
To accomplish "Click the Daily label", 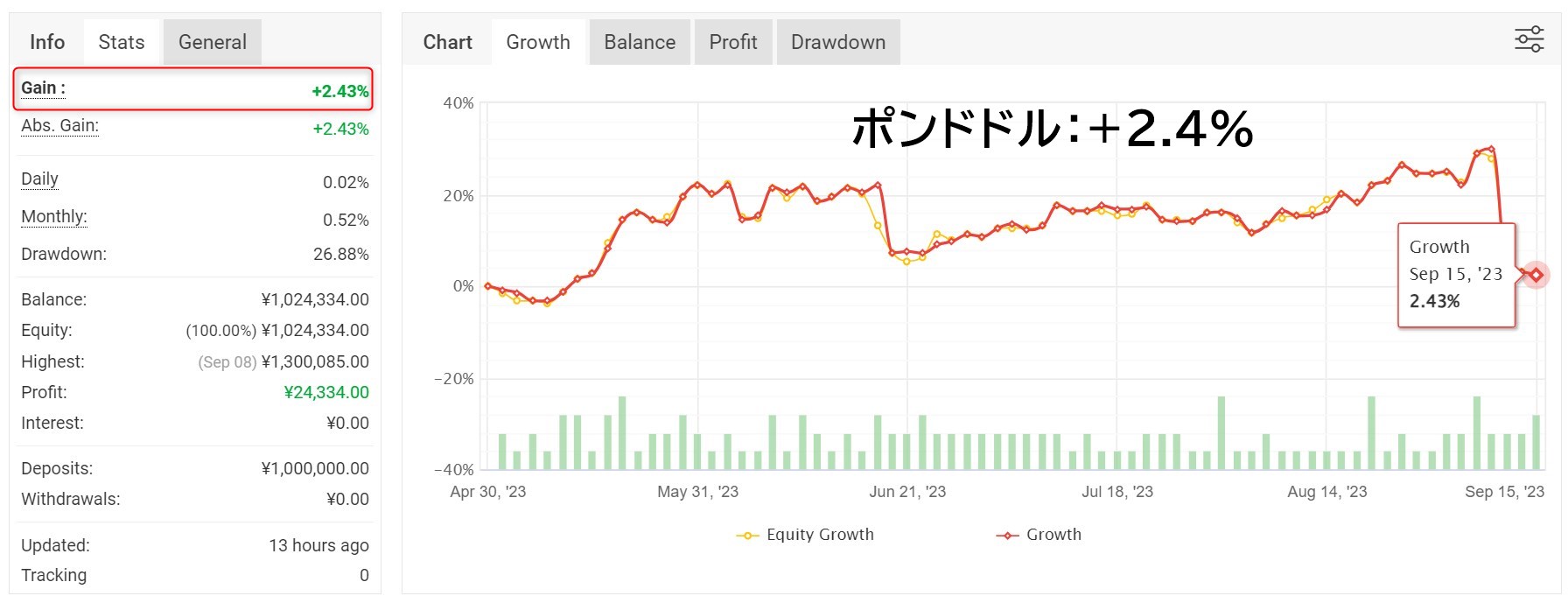I will tap(39, 179).
